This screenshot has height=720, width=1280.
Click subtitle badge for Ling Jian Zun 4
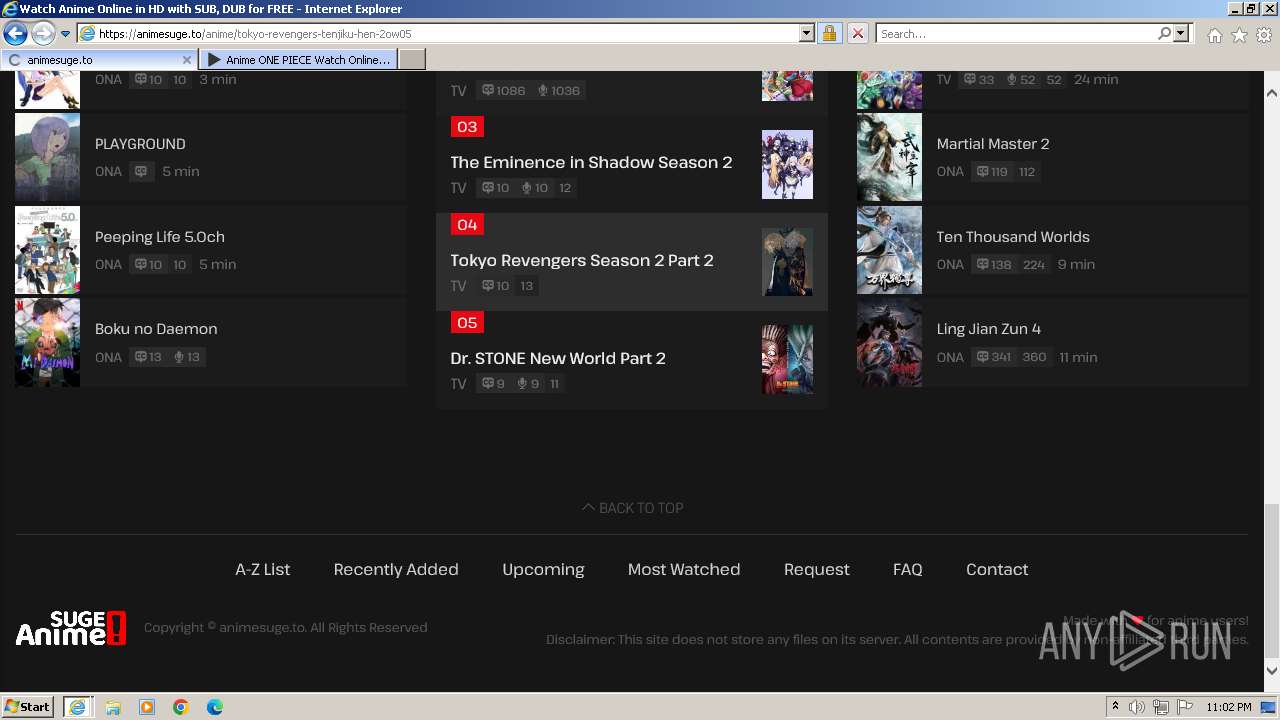pos(994,357)
